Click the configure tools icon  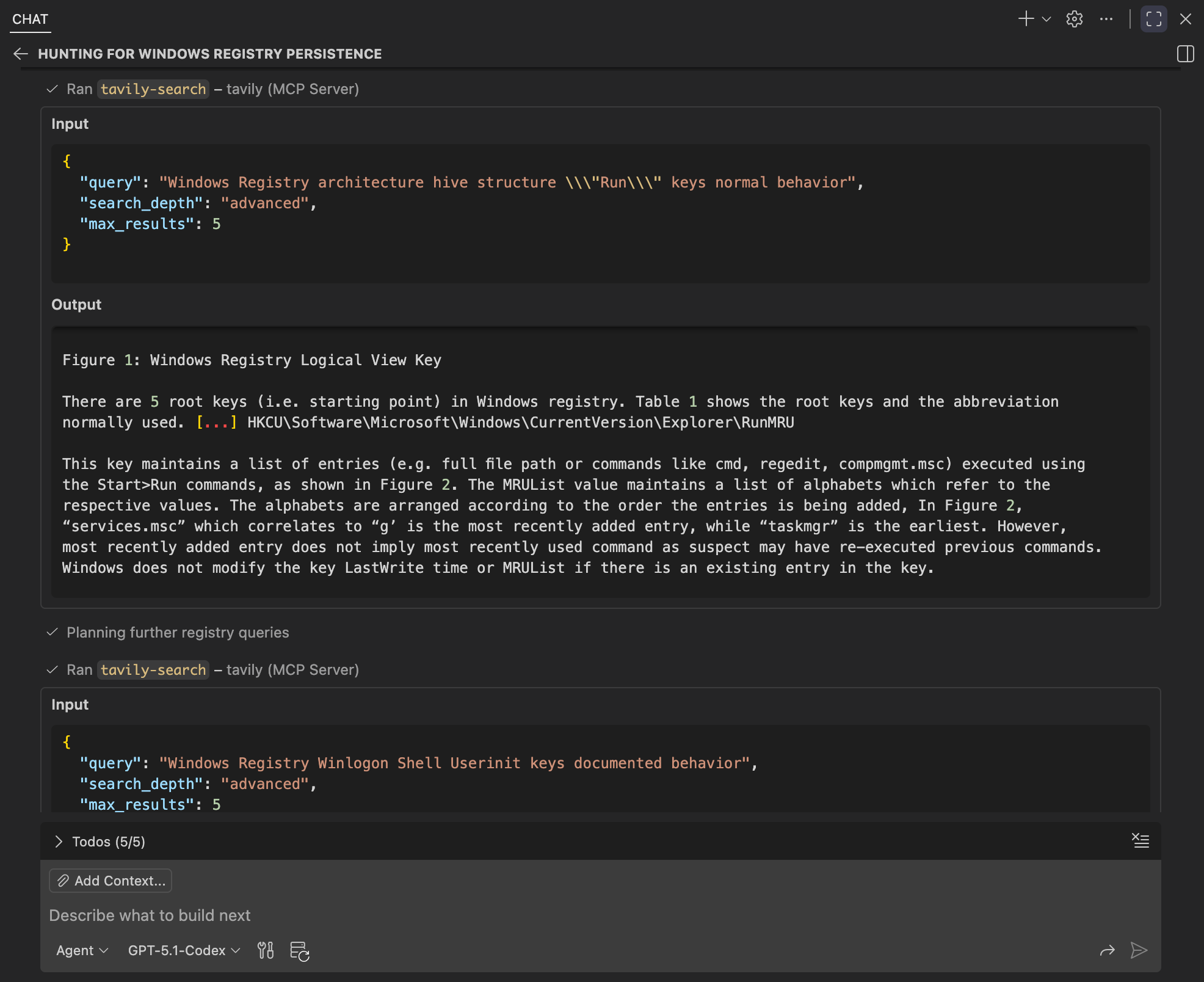tap(266, 950)
